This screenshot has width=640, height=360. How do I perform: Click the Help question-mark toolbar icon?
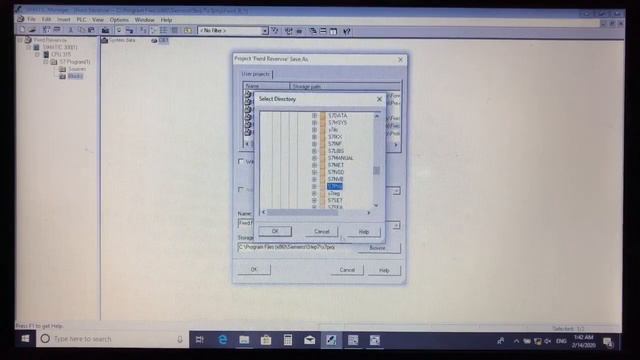coord(347,31)
